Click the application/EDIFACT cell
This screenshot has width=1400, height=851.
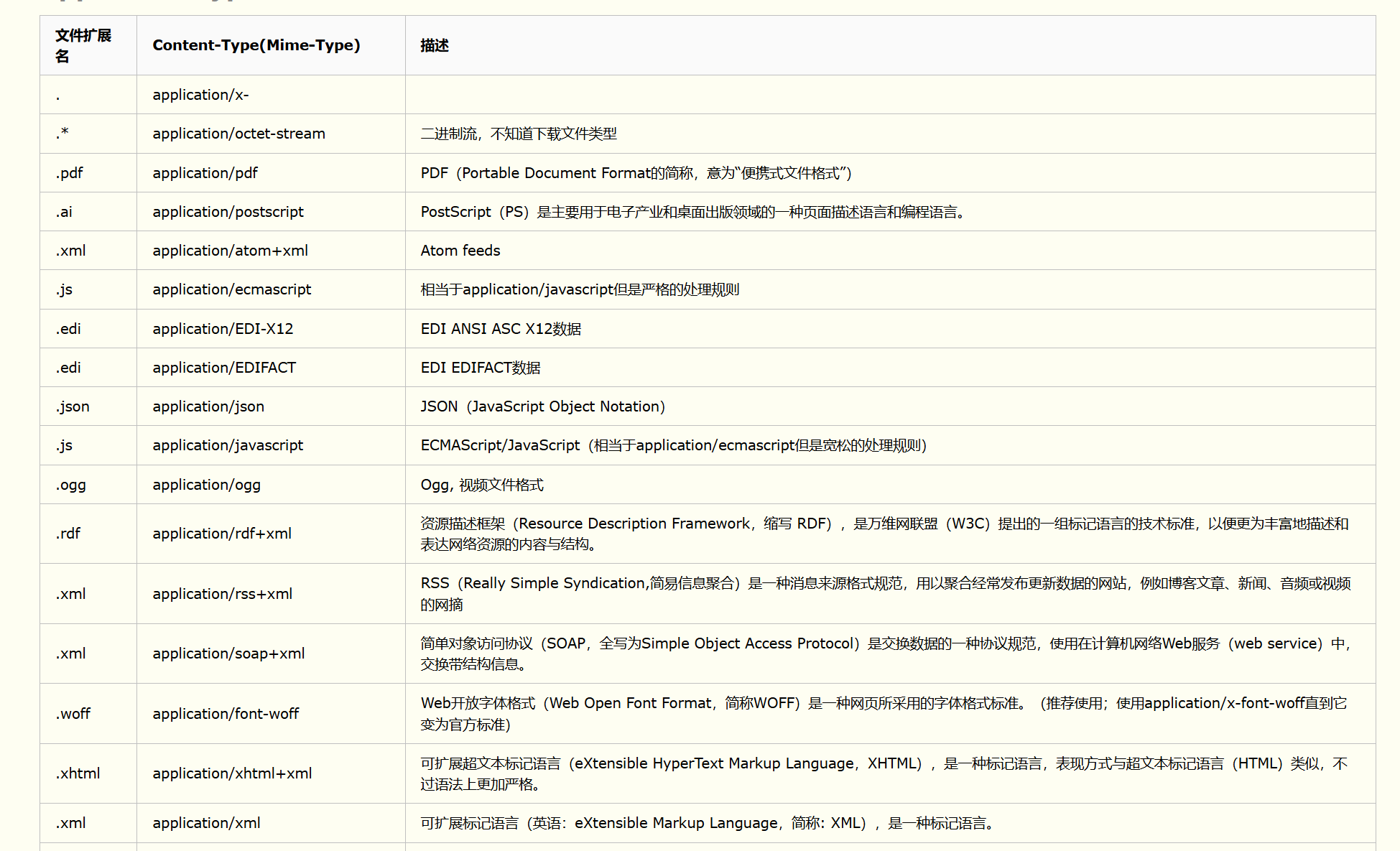coord(223,368)
